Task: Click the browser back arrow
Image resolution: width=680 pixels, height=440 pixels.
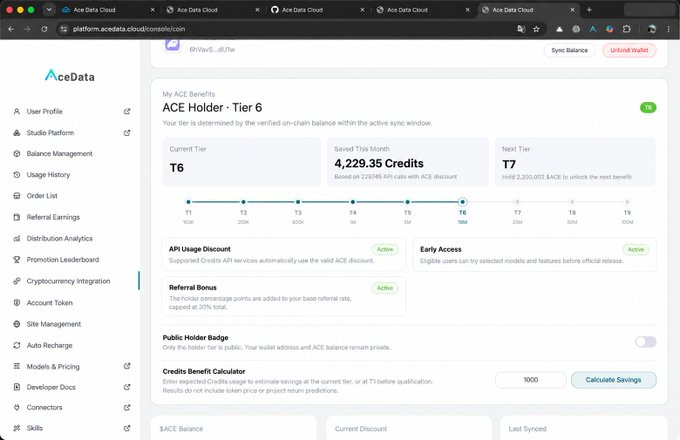Action: pyautogui.click(x=11, y=29)
